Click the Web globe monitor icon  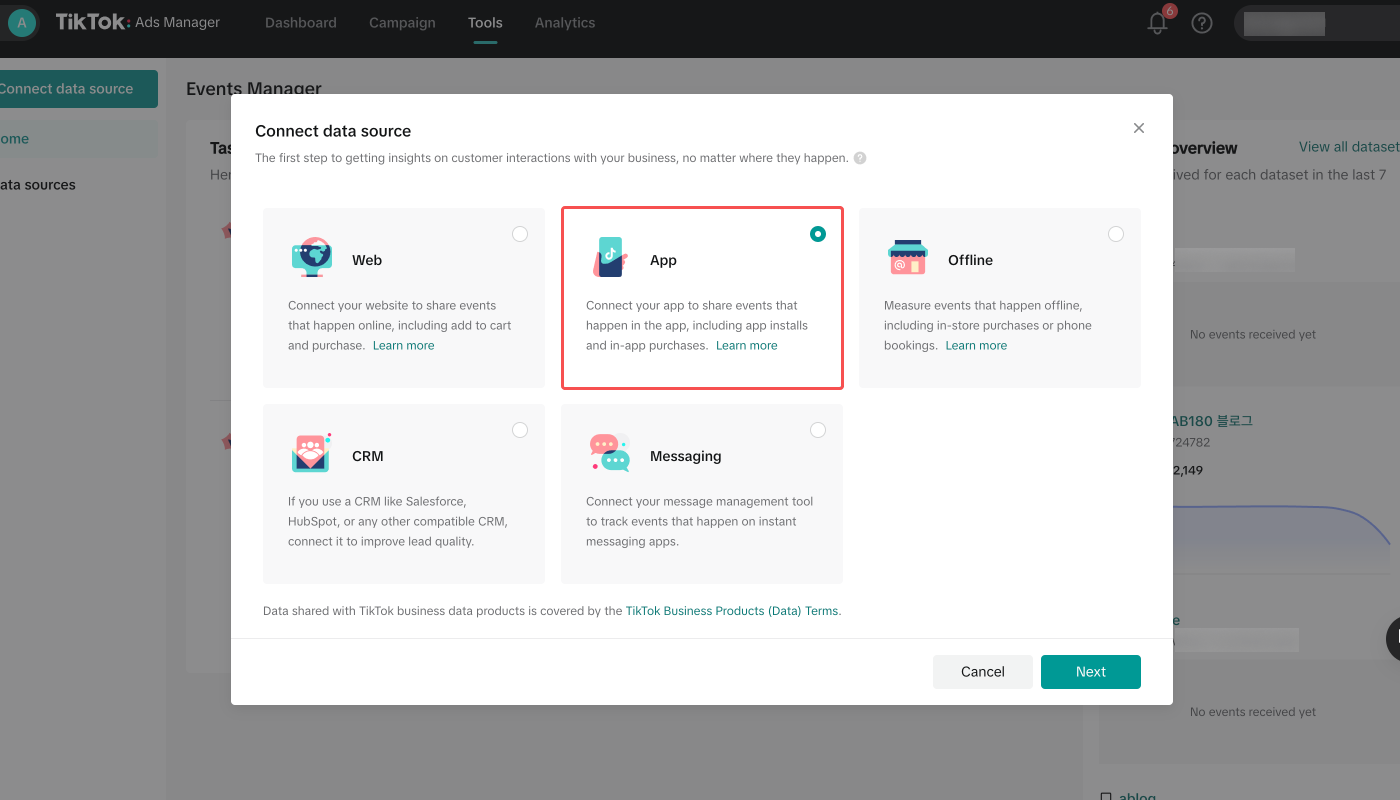(312, 258)
